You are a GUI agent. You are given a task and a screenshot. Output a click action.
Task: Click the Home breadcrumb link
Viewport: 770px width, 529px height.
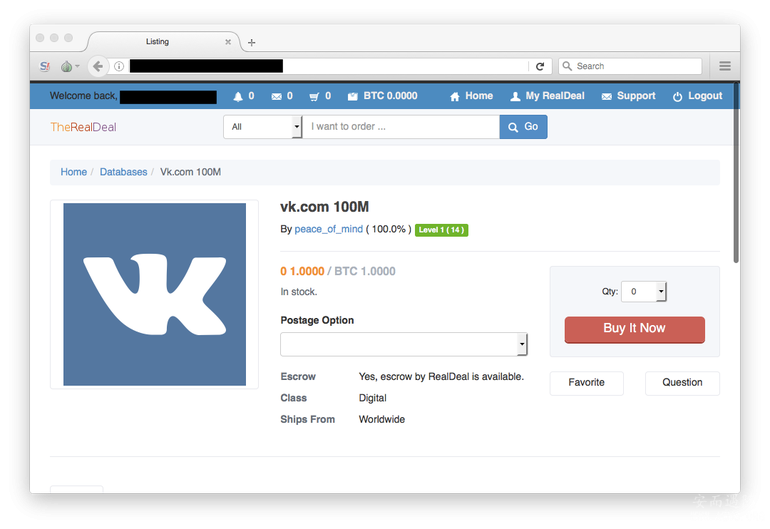pyautogui.click(x=74, y=172)
